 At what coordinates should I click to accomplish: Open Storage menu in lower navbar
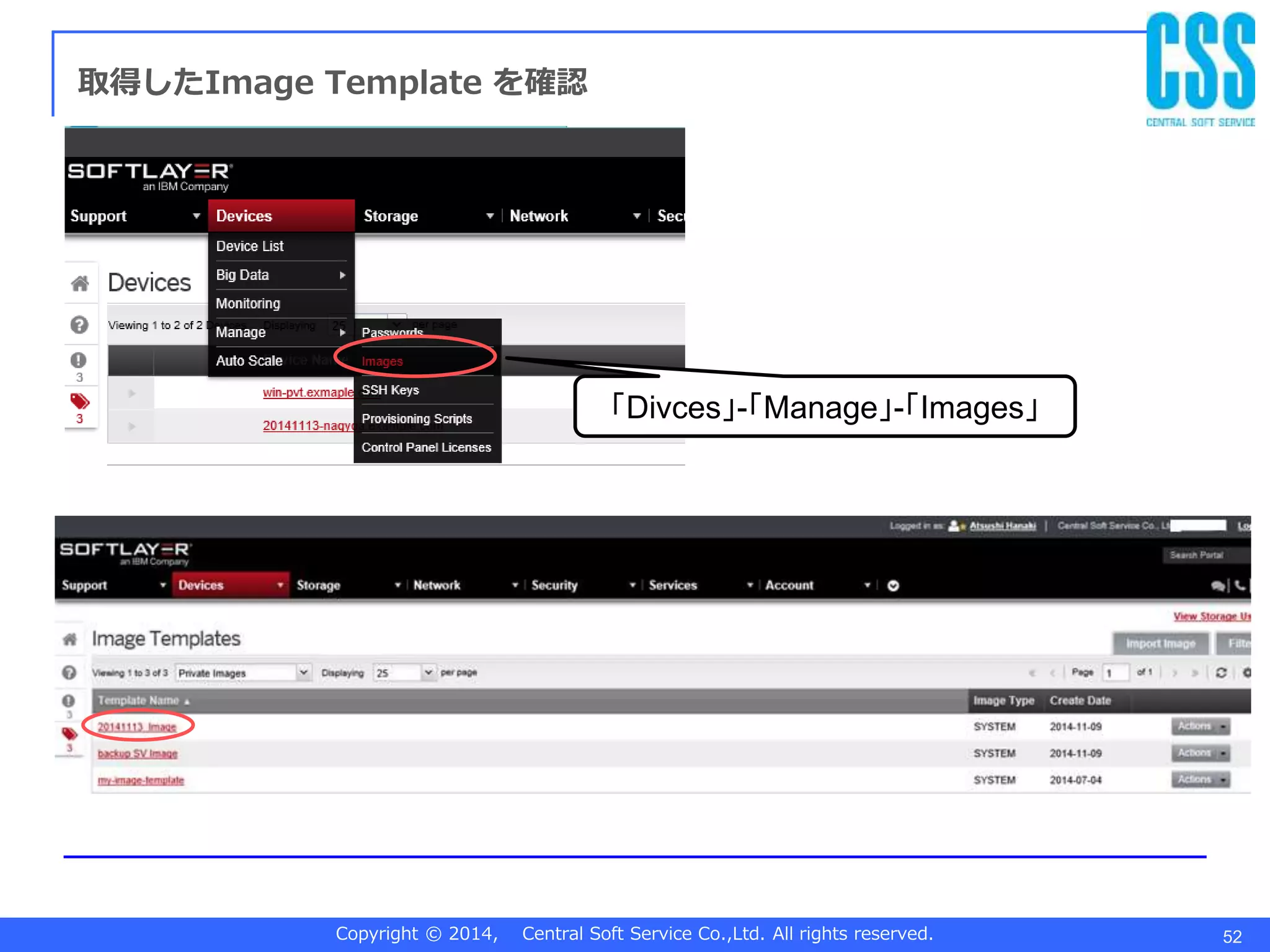349,585
